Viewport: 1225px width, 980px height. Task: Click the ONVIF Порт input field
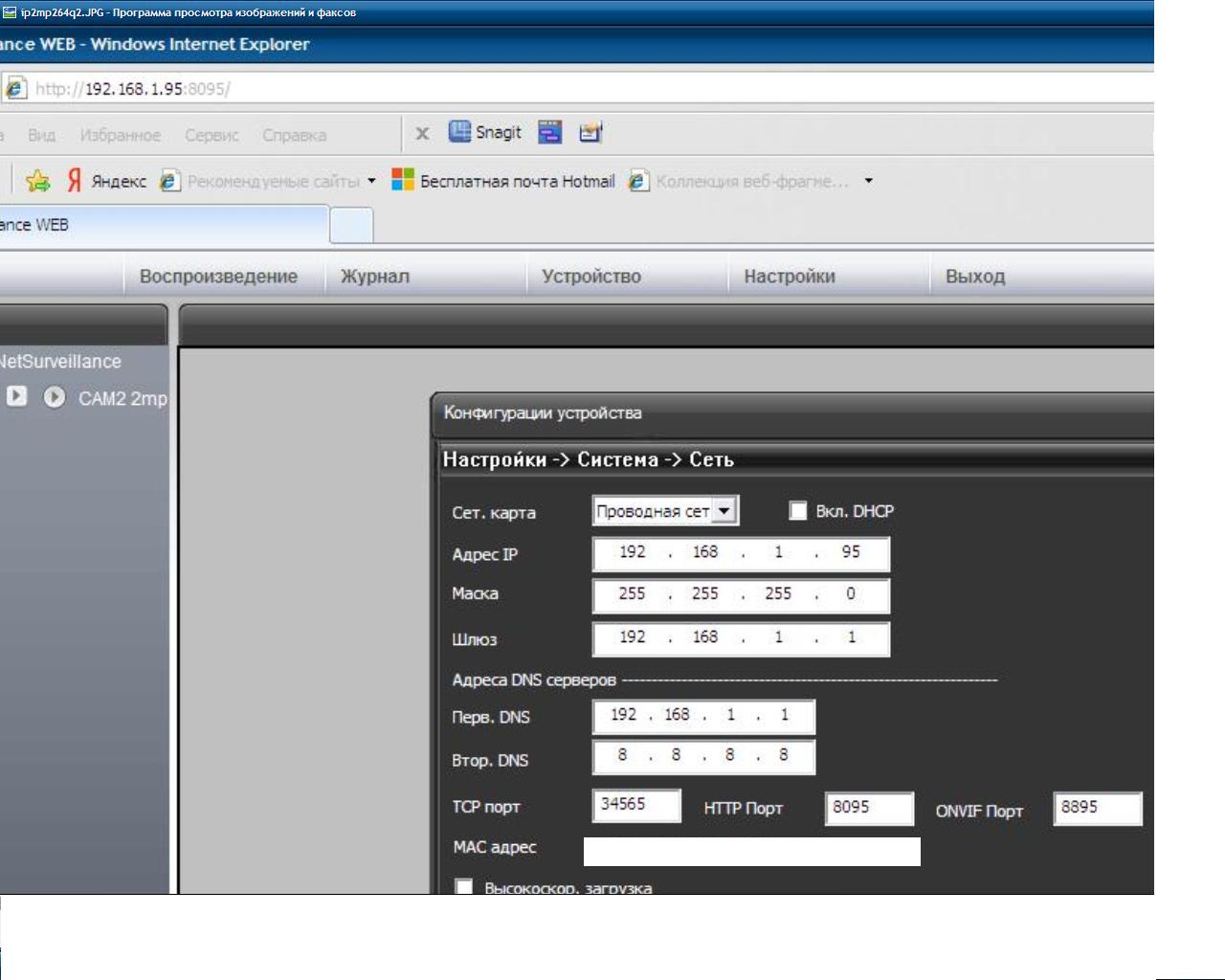point(1097,808)
